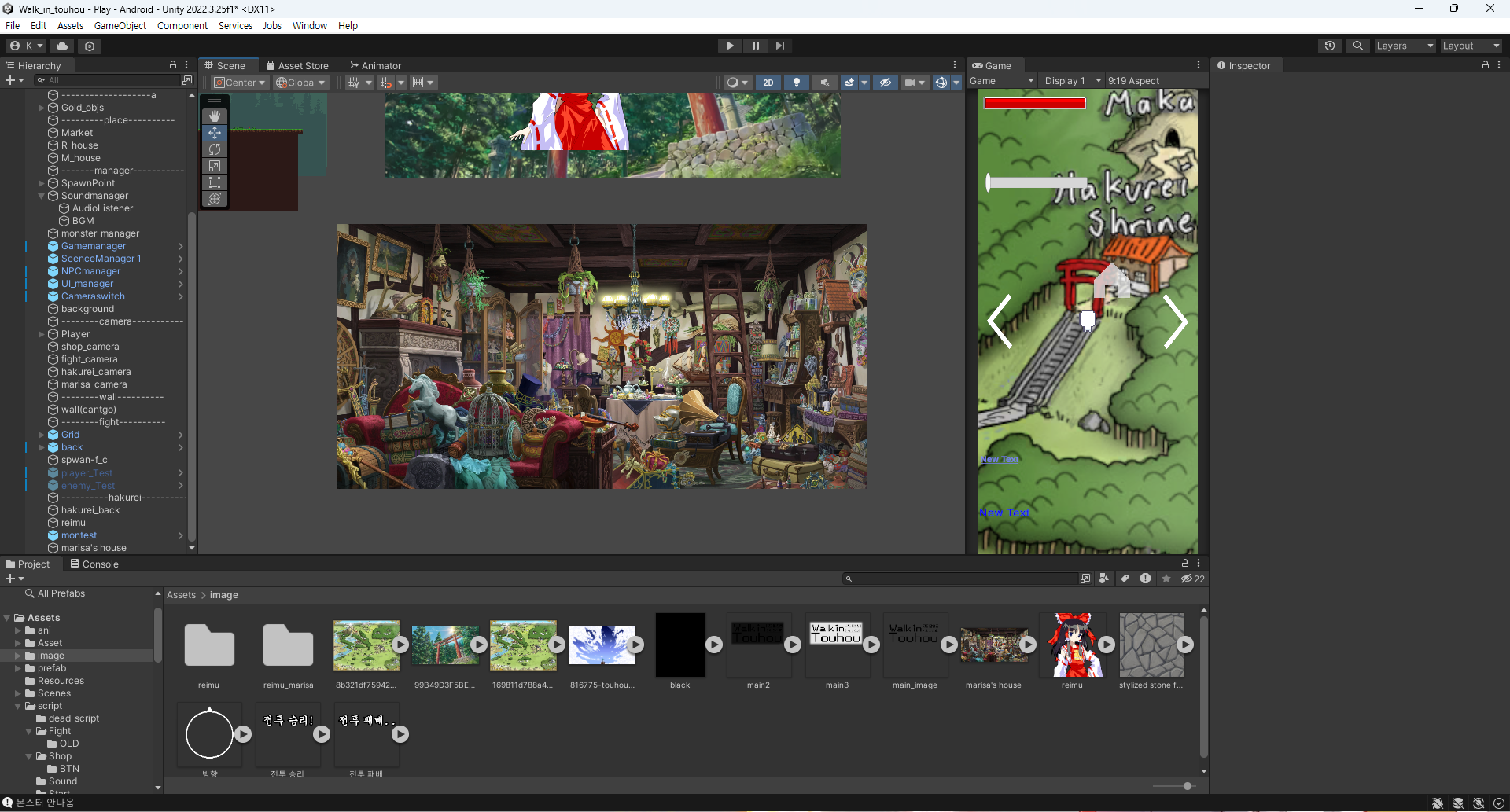Open the ruler increment snapping icon
Viewport: 1510px width, 812px height.
(x=418, y=83)
